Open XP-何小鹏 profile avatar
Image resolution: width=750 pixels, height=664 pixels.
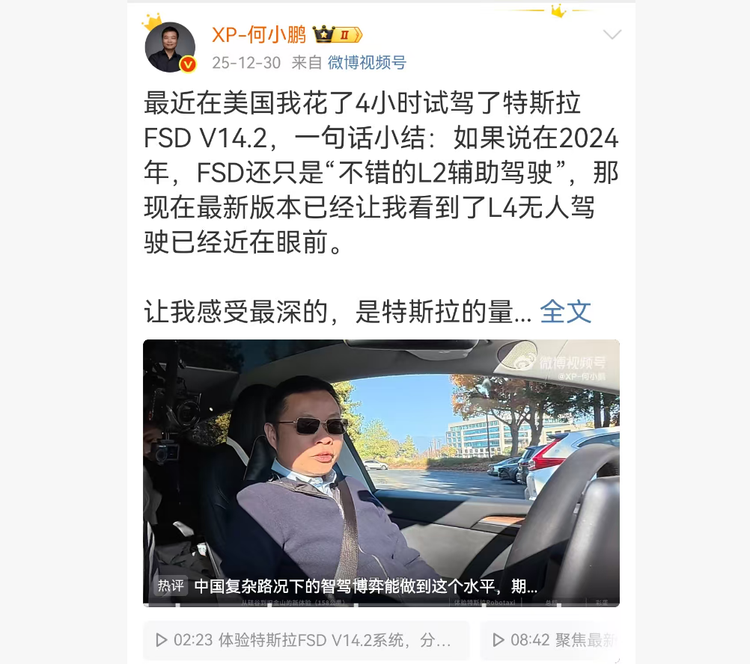[x=170, y=47]
